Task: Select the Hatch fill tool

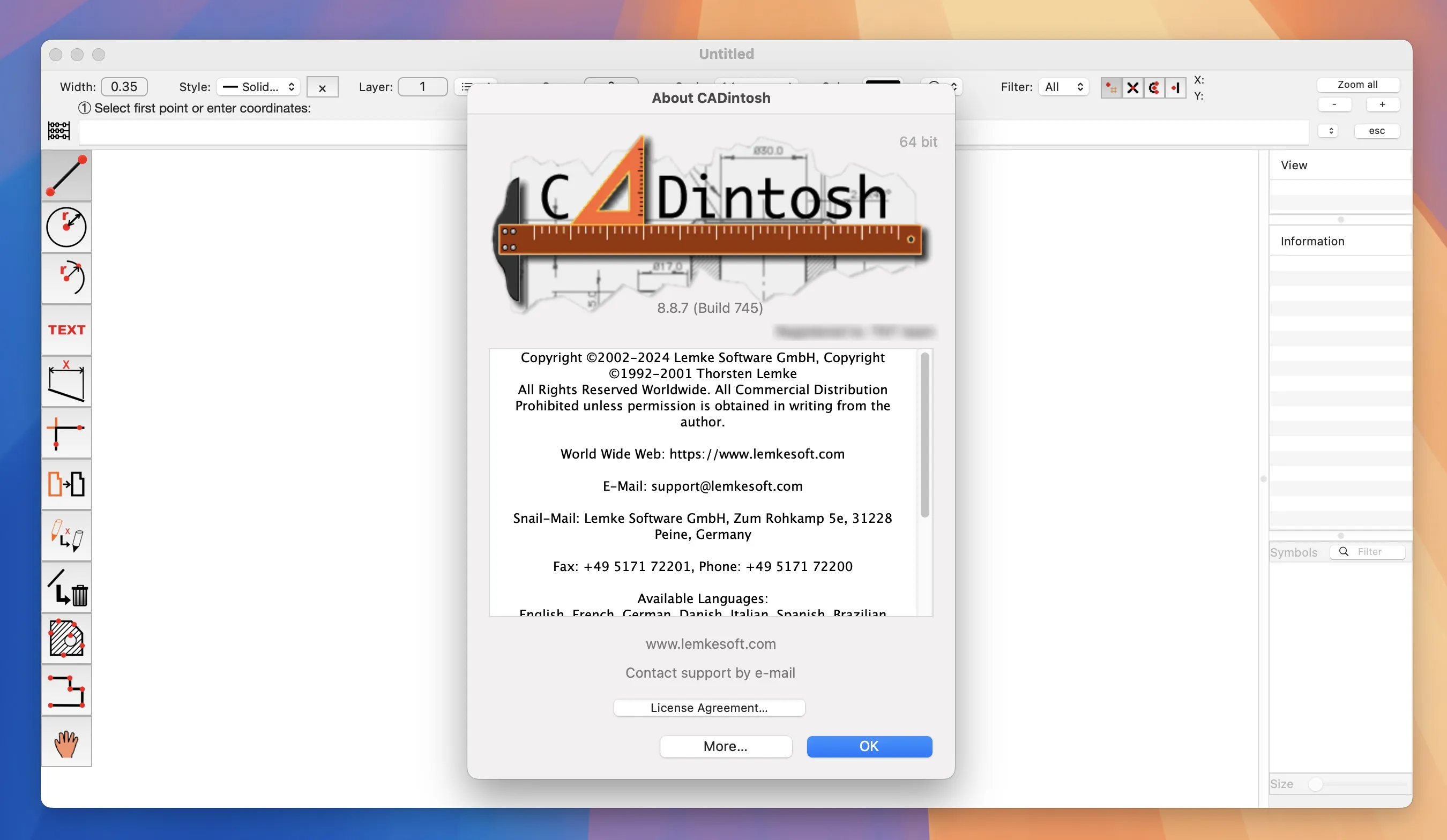Action: coord(66,639)
